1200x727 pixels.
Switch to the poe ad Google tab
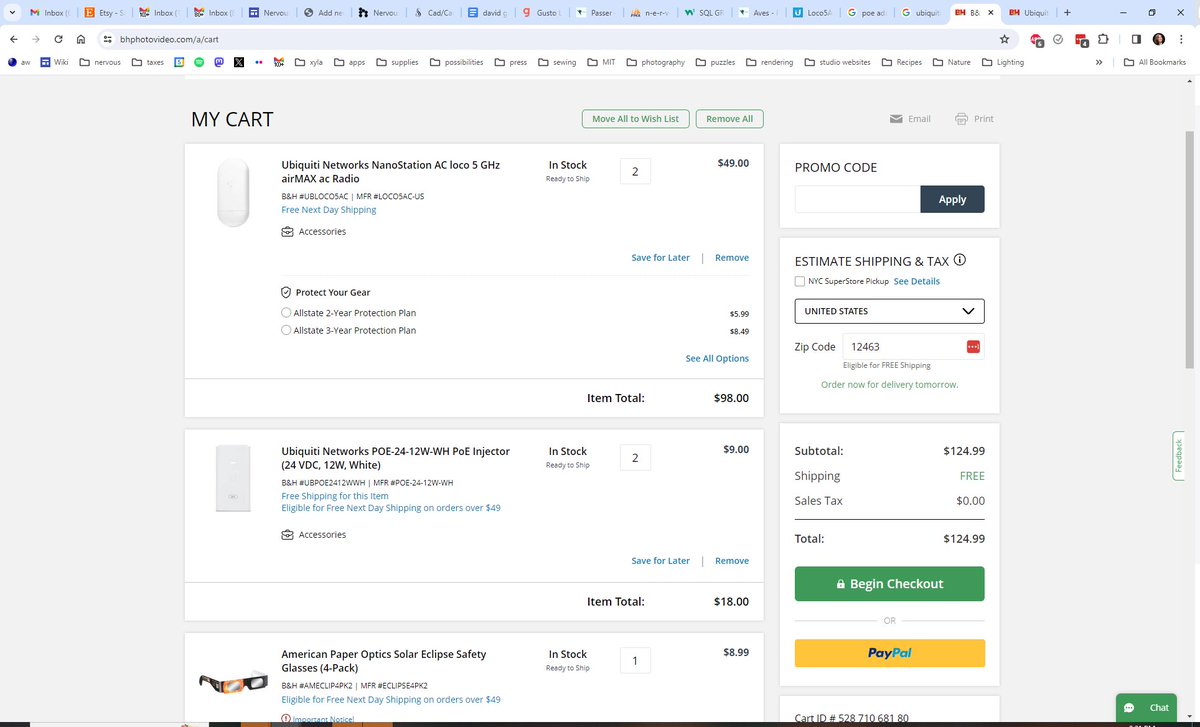click(x=865, y=13)
